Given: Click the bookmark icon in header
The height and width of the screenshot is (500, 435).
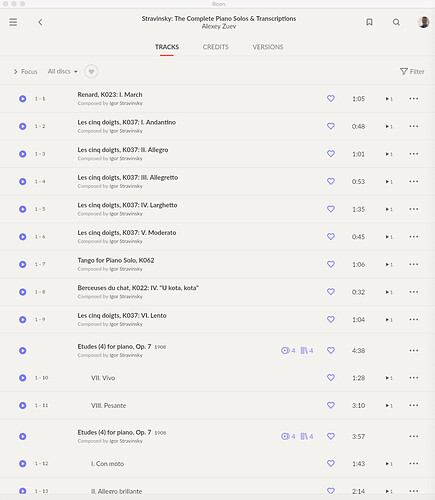Looking at the screenshot, I should (369, 22).
